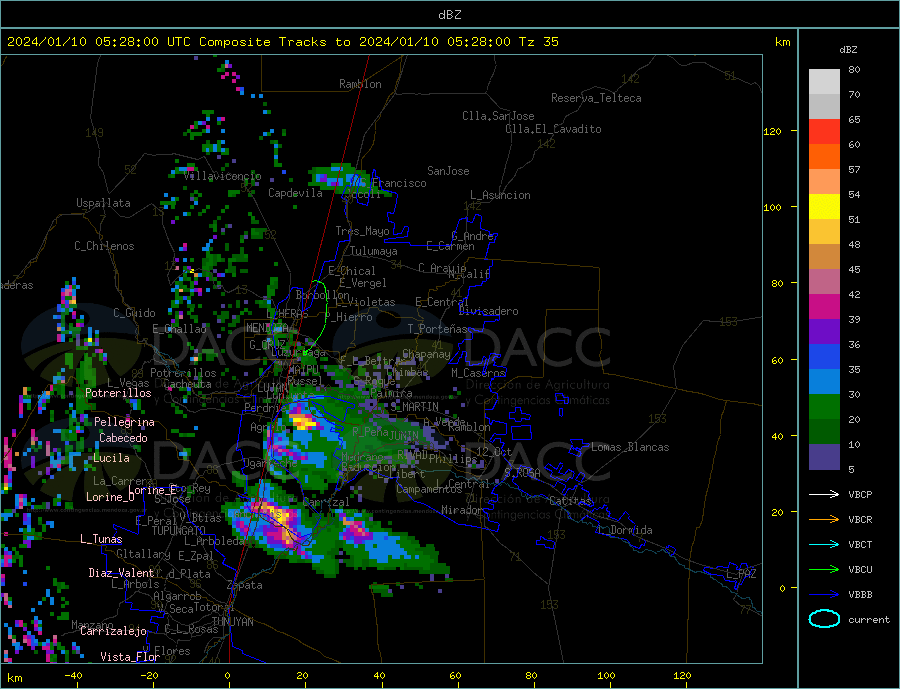The image size is (900, 689).
Task: Click the 'dBZ' heading above the color scale
Action: point(848,50)
